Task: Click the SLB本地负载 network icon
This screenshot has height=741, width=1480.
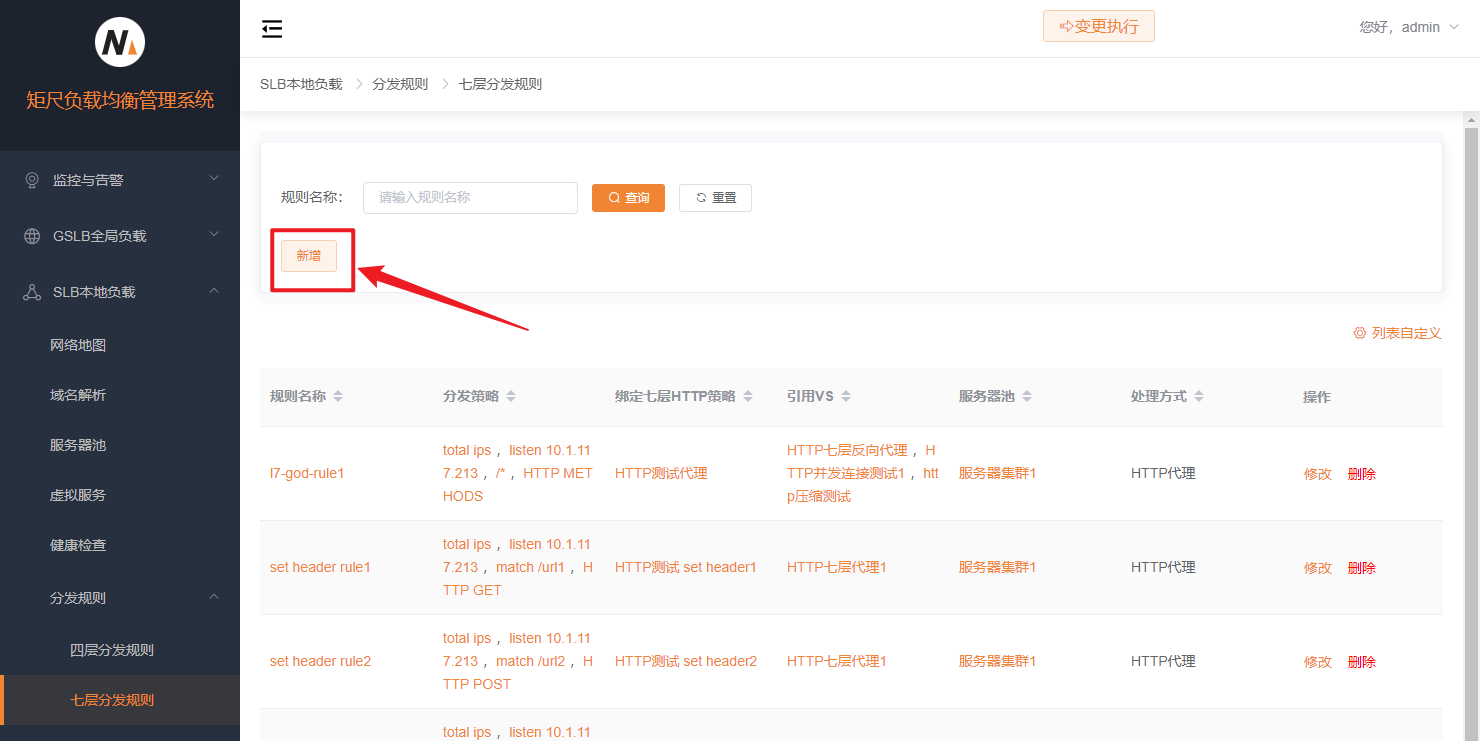Action: click(32, 292)
